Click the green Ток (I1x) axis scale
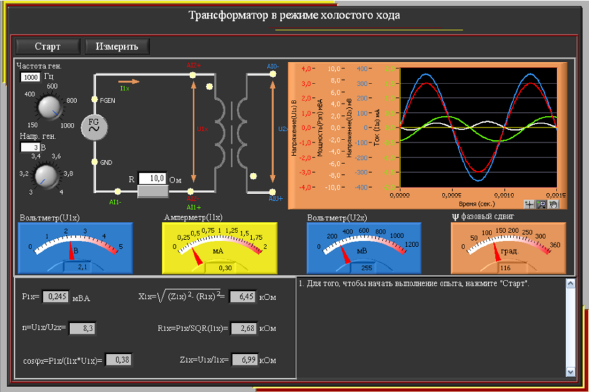 (391, 128)
